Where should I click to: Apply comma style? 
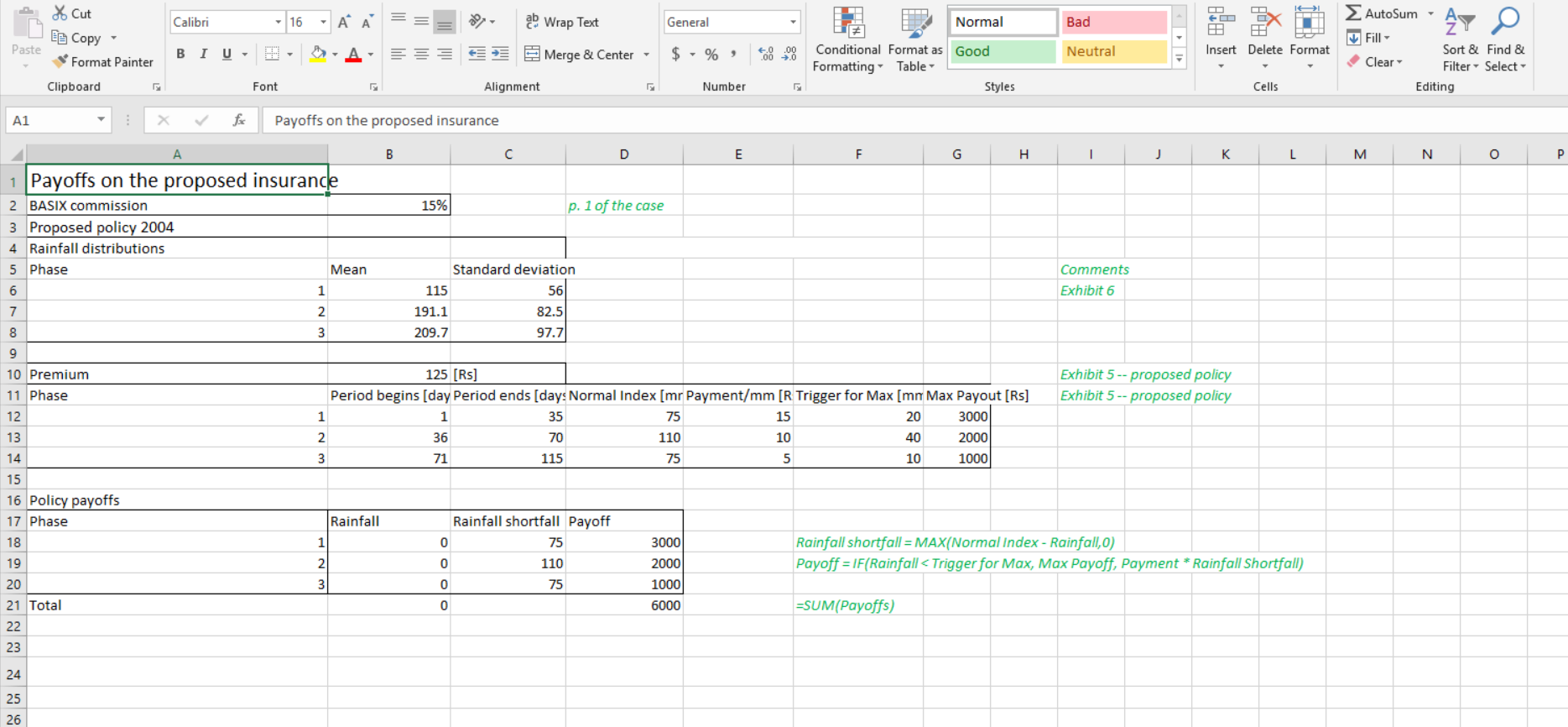[x=734, y=54]
